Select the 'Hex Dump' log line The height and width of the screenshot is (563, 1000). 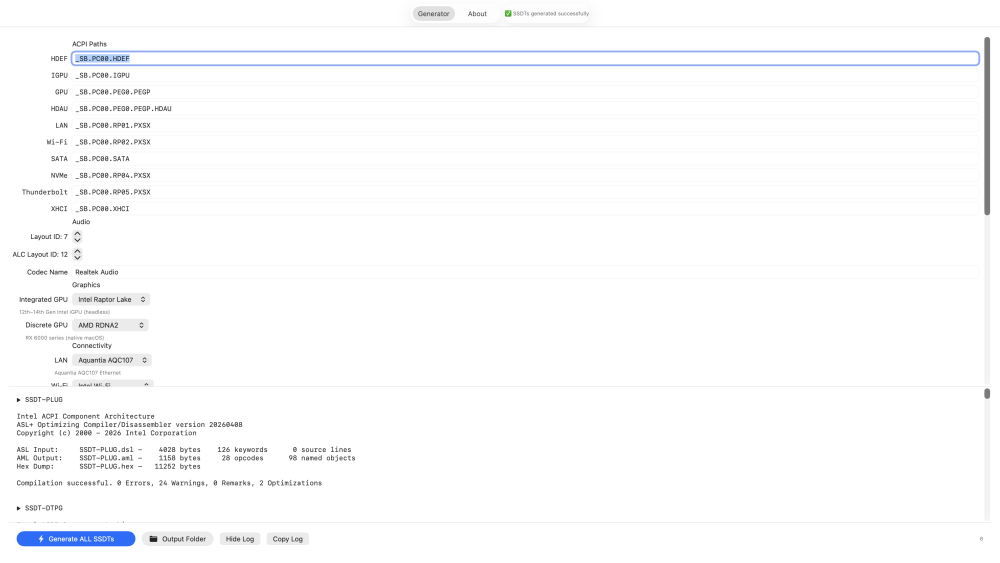[108, 466]
